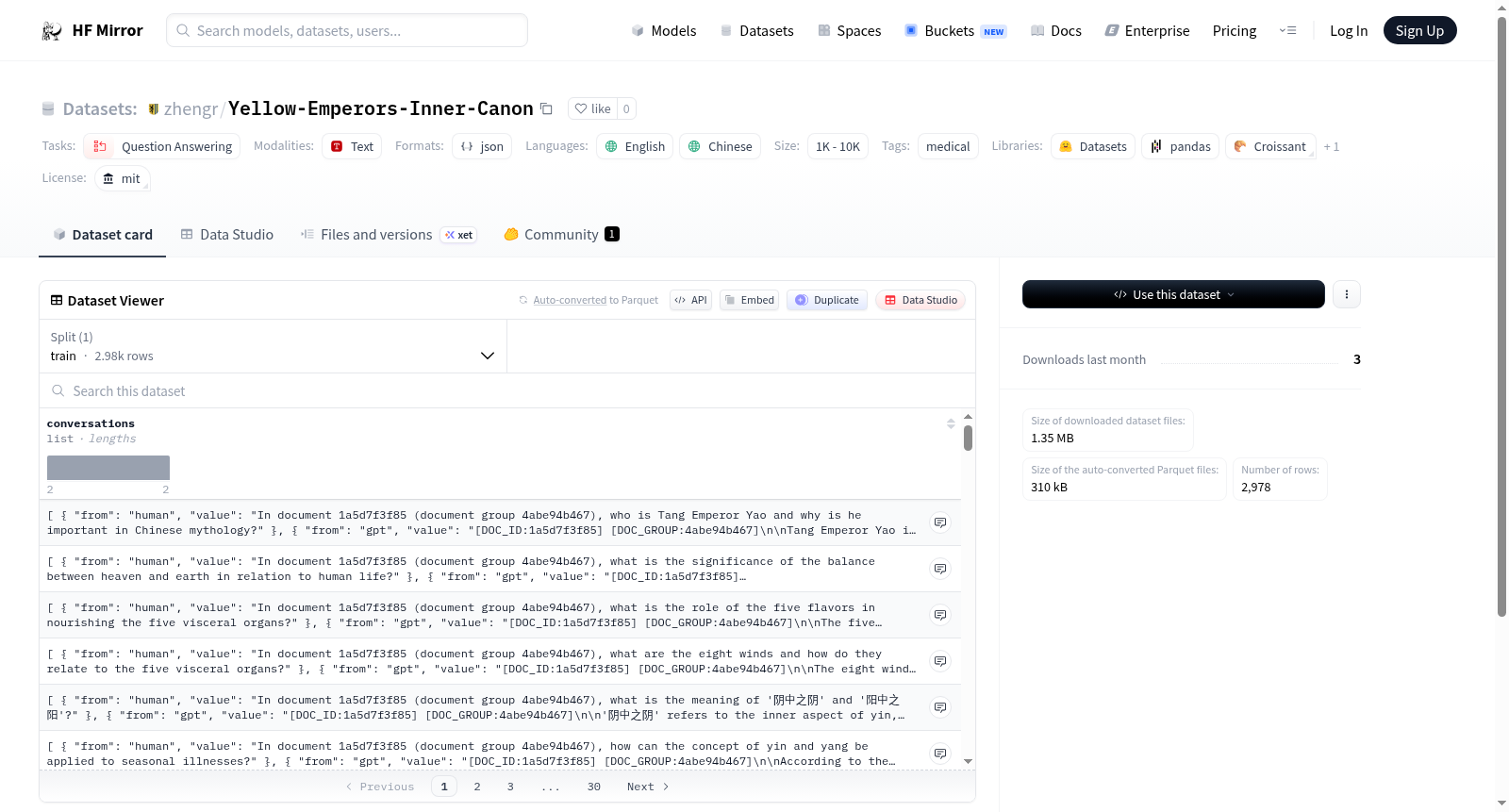Open the Pricing page
Screen dimensions: 1509x812
(1235, 31)
